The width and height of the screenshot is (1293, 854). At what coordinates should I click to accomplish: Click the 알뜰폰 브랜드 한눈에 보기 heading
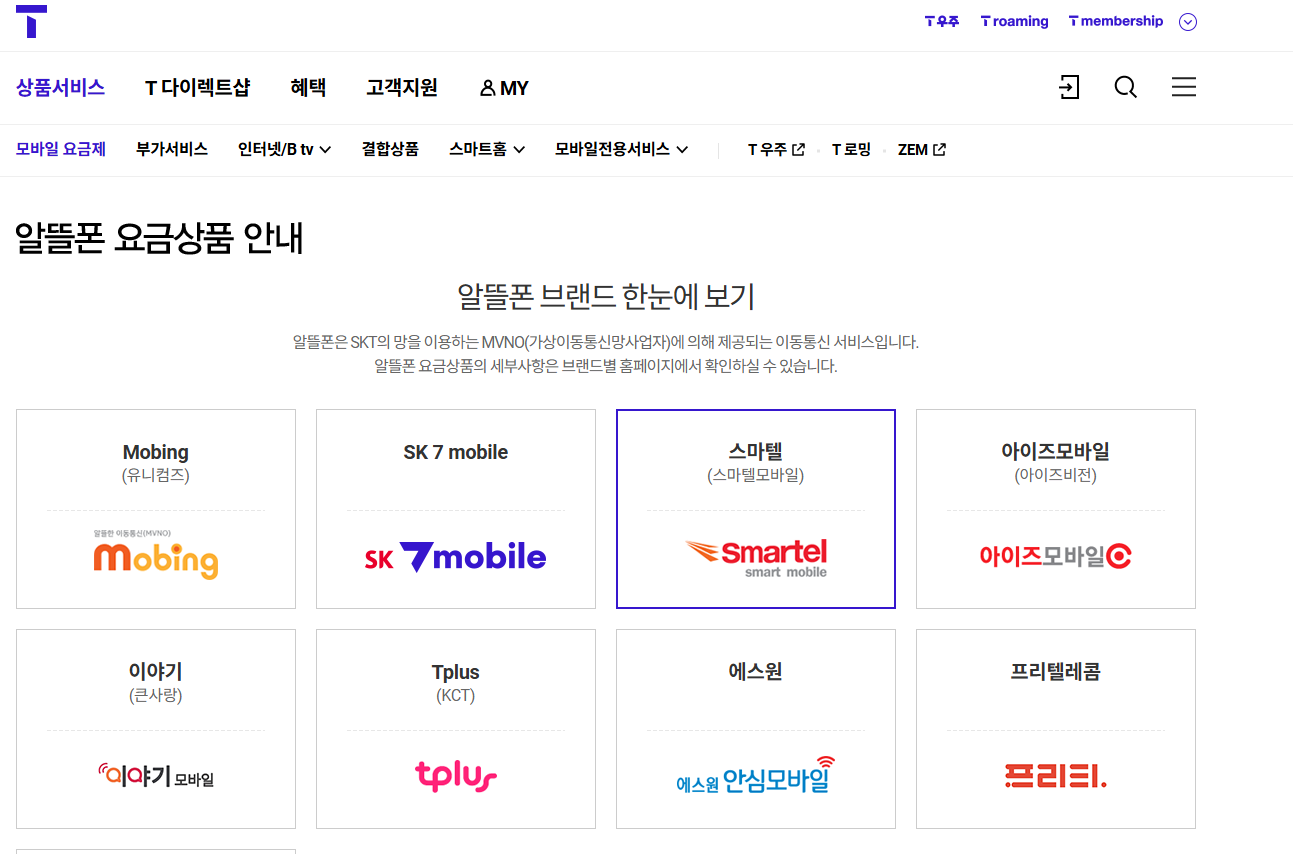click(606, 296)
